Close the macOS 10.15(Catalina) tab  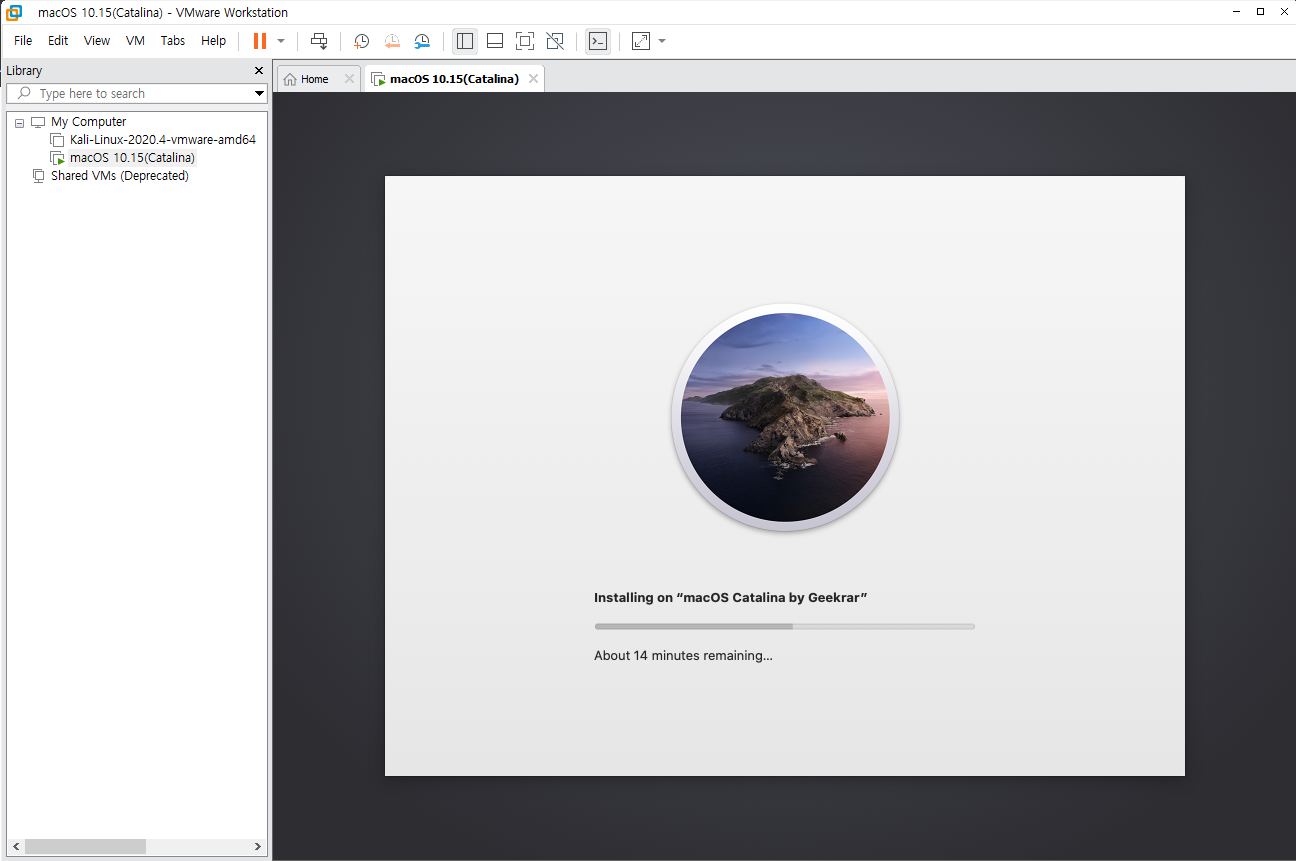pyautogui.click(x=533, y=79)
